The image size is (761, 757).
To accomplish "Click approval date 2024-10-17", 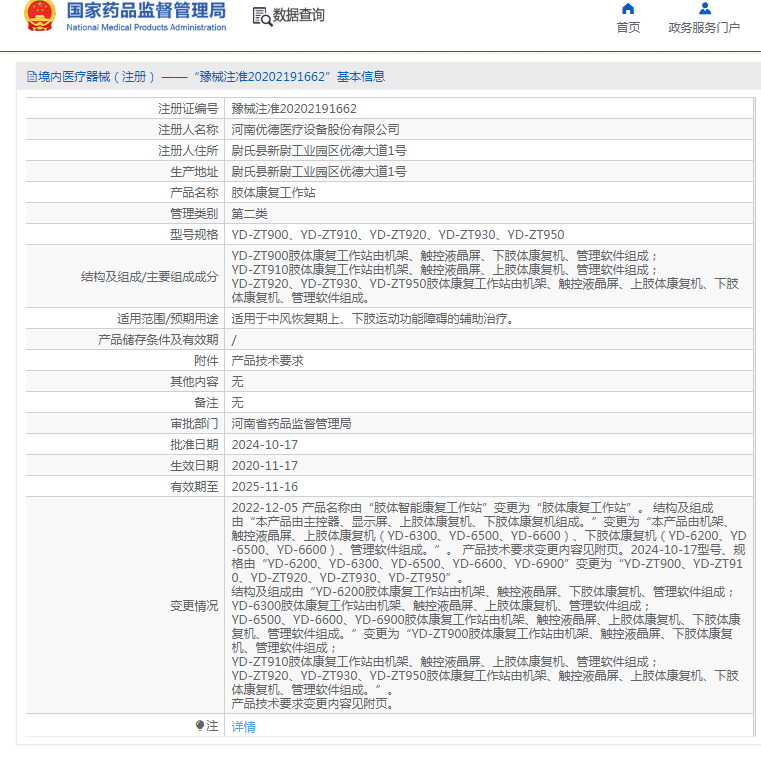I will pyautogui.click(x=265, y=444).
